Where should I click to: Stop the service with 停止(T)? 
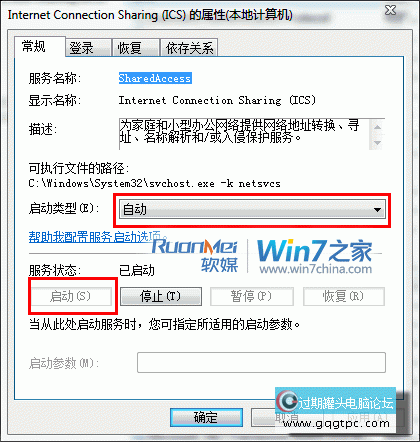point(161,296)
